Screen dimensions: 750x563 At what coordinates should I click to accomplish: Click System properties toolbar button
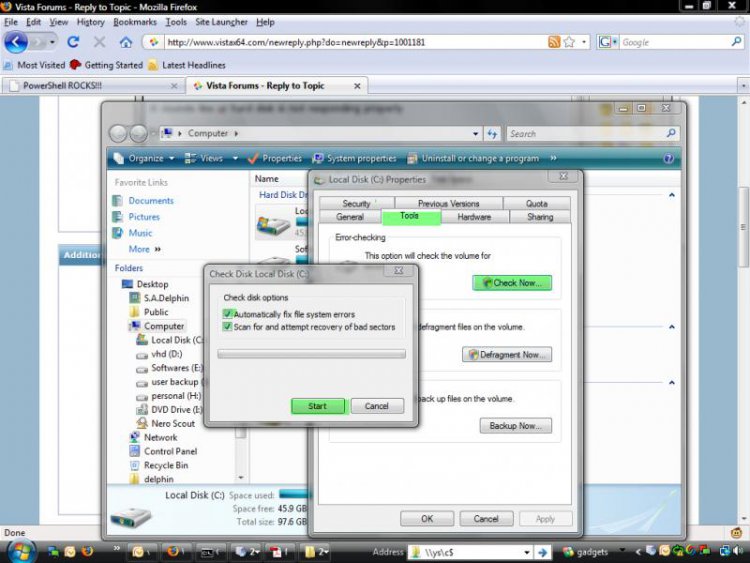coord(354,158)
